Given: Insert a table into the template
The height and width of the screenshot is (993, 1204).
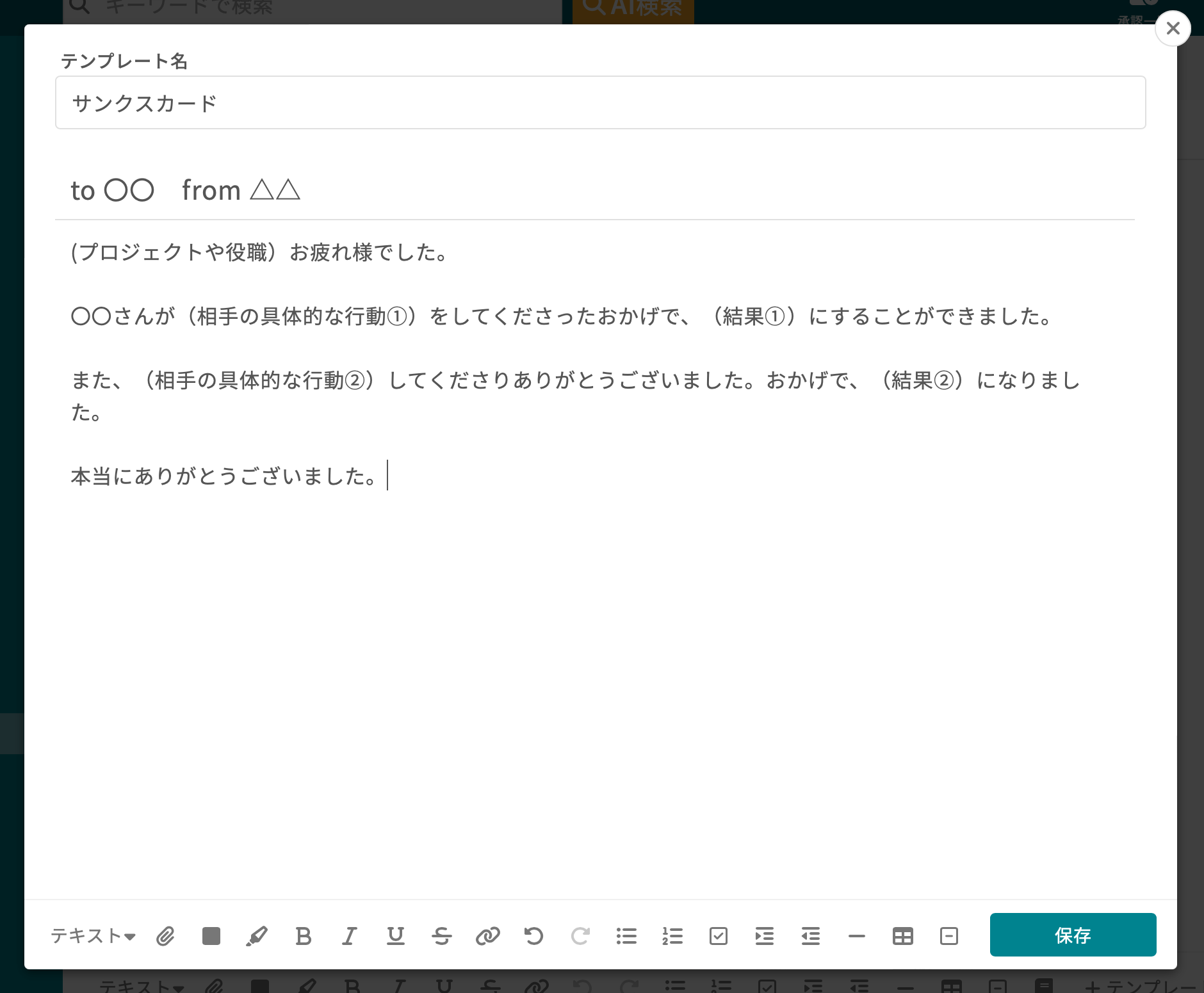Looking at the screenshot, I should click(x=903, y=936).
